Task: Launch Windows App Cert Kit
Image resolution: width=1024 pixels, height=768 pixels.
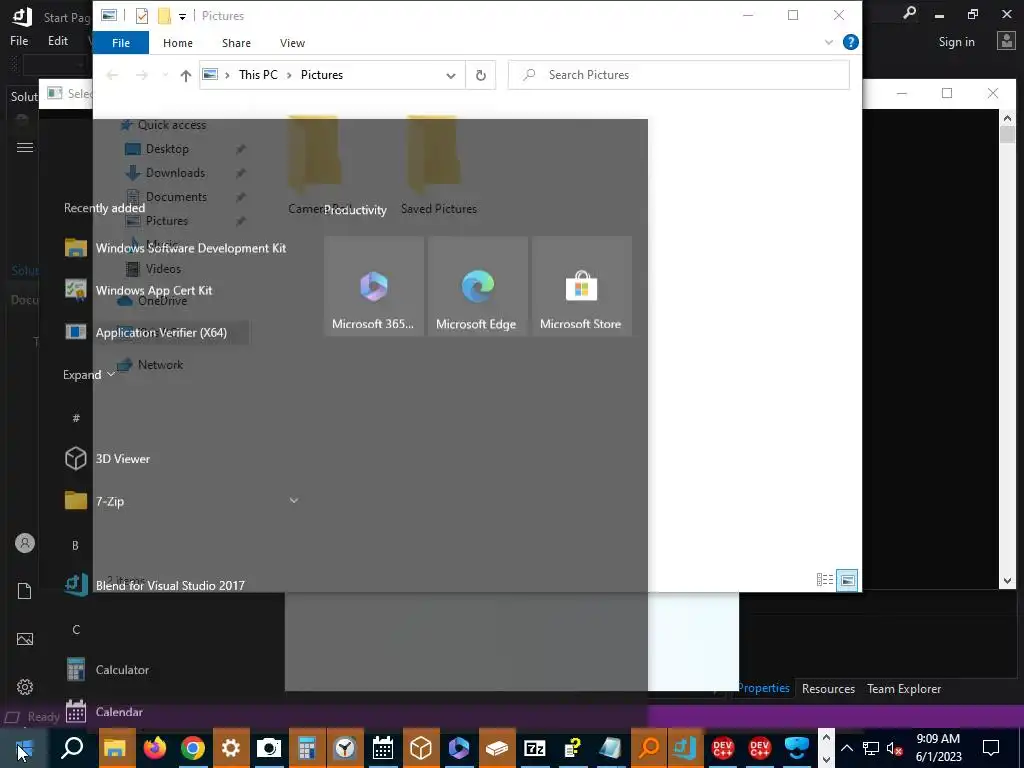Action: (153, 290)
